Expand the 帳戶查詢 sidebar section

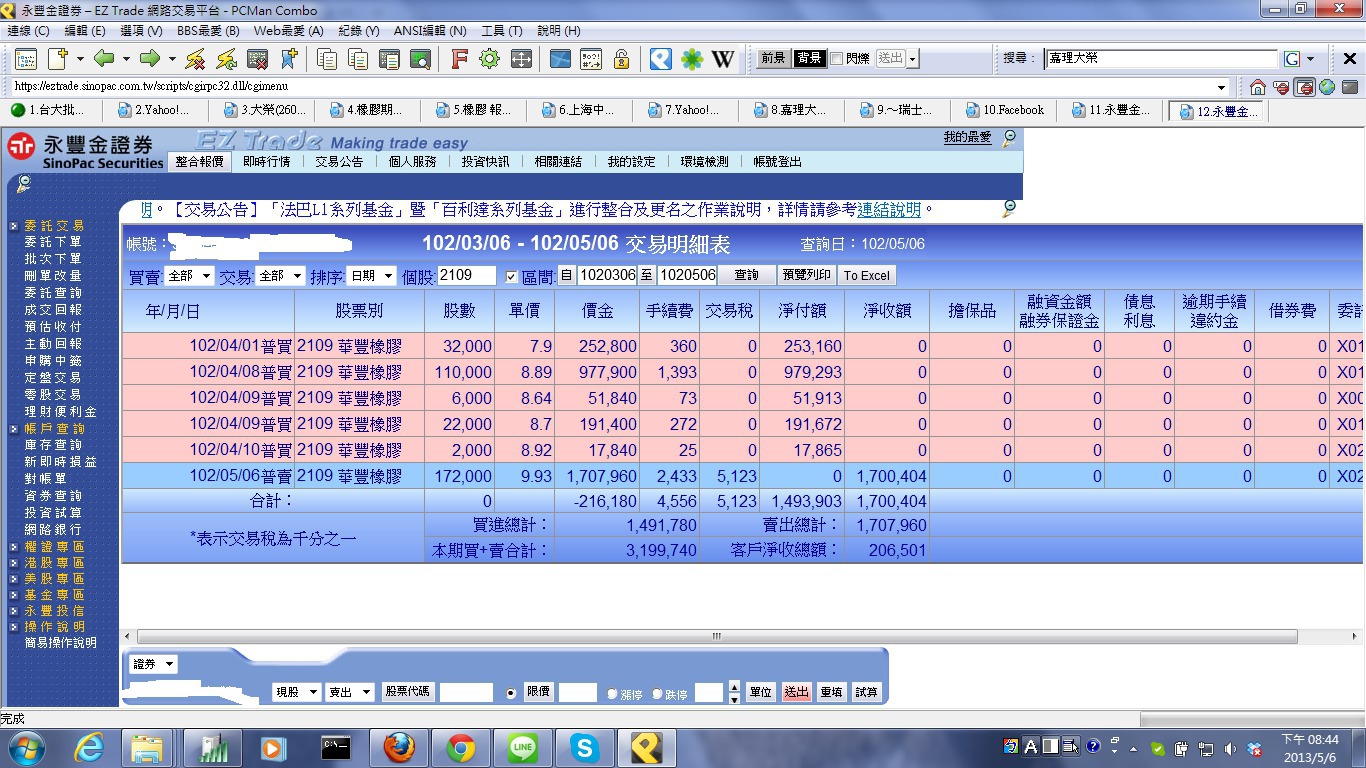point(54,429)
